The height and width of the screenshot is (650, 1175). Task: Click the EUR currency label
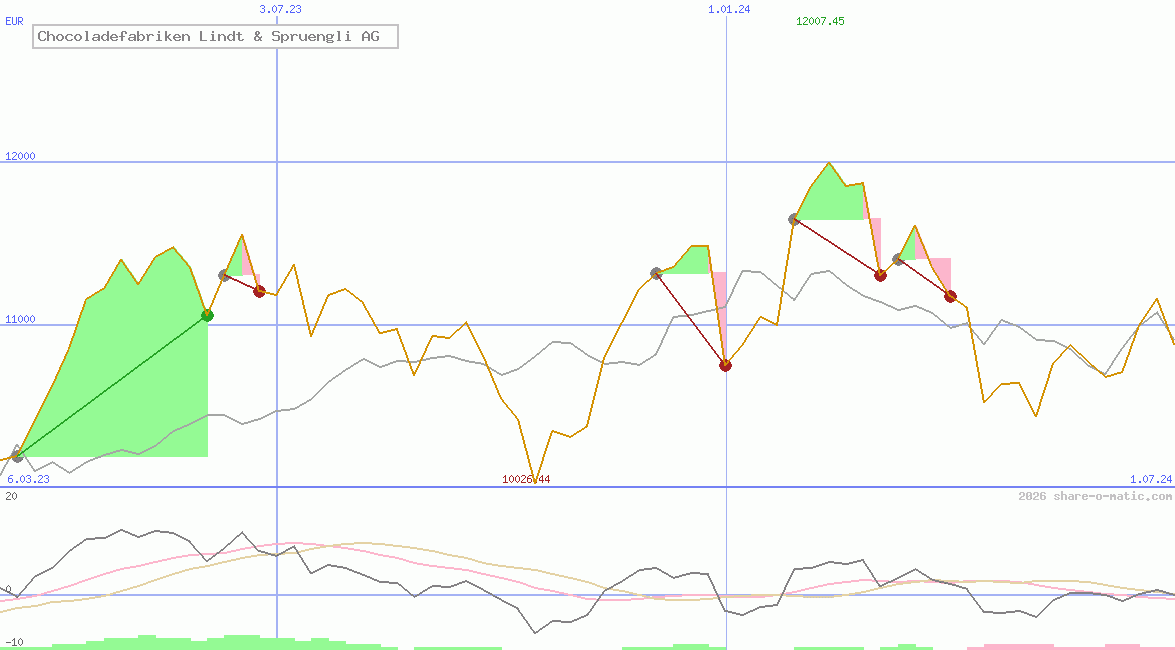14,20
